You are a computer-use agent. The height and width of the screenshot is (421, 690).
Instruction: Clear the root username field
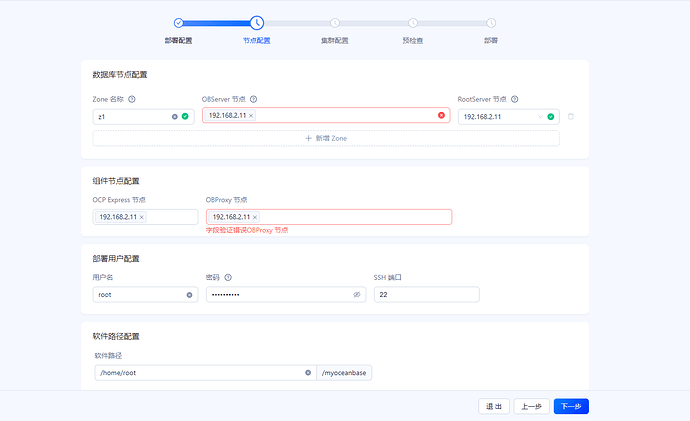click(189, 295)
